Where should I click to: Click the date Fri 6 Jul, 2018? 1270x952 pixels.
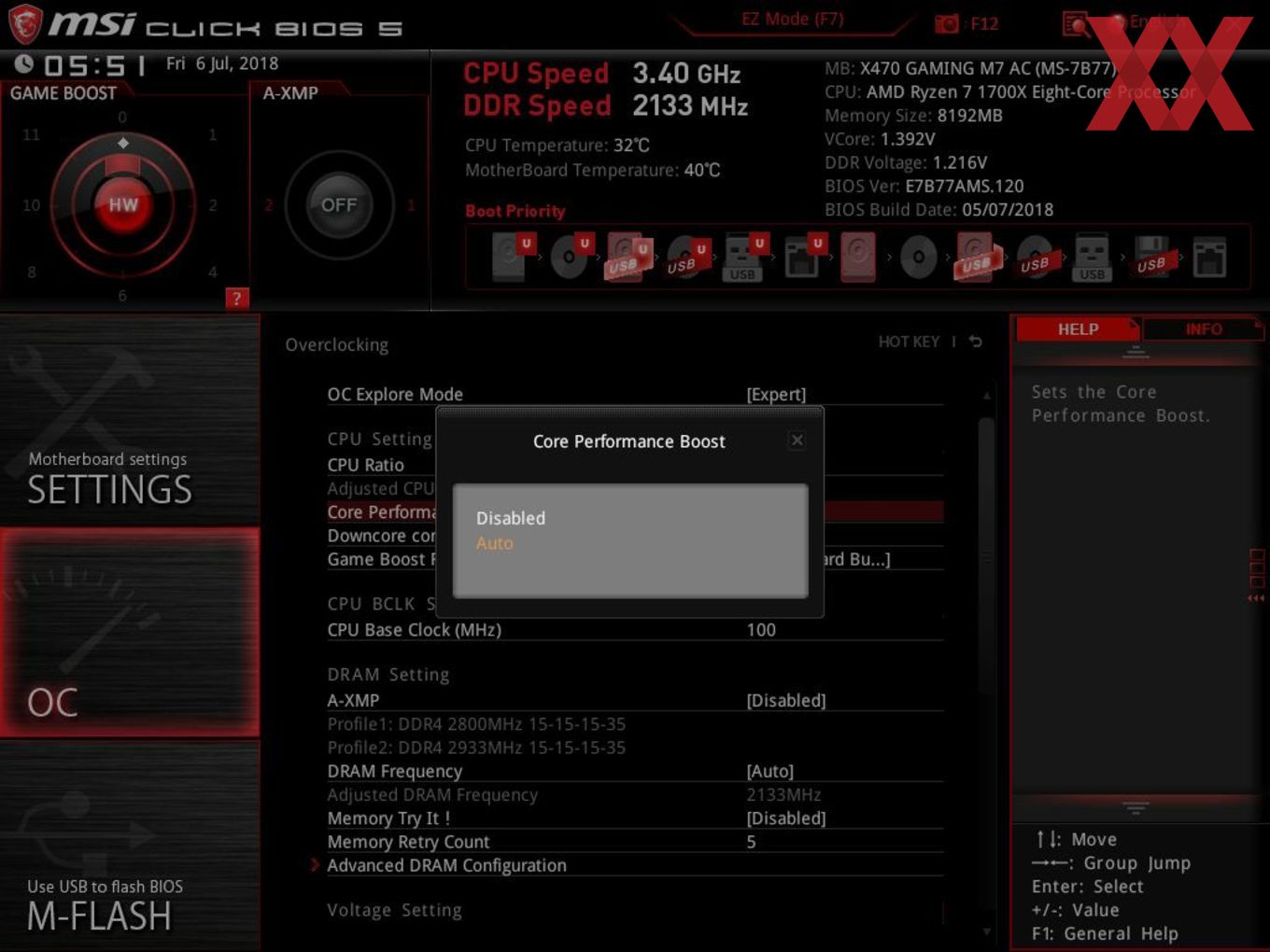222,63
